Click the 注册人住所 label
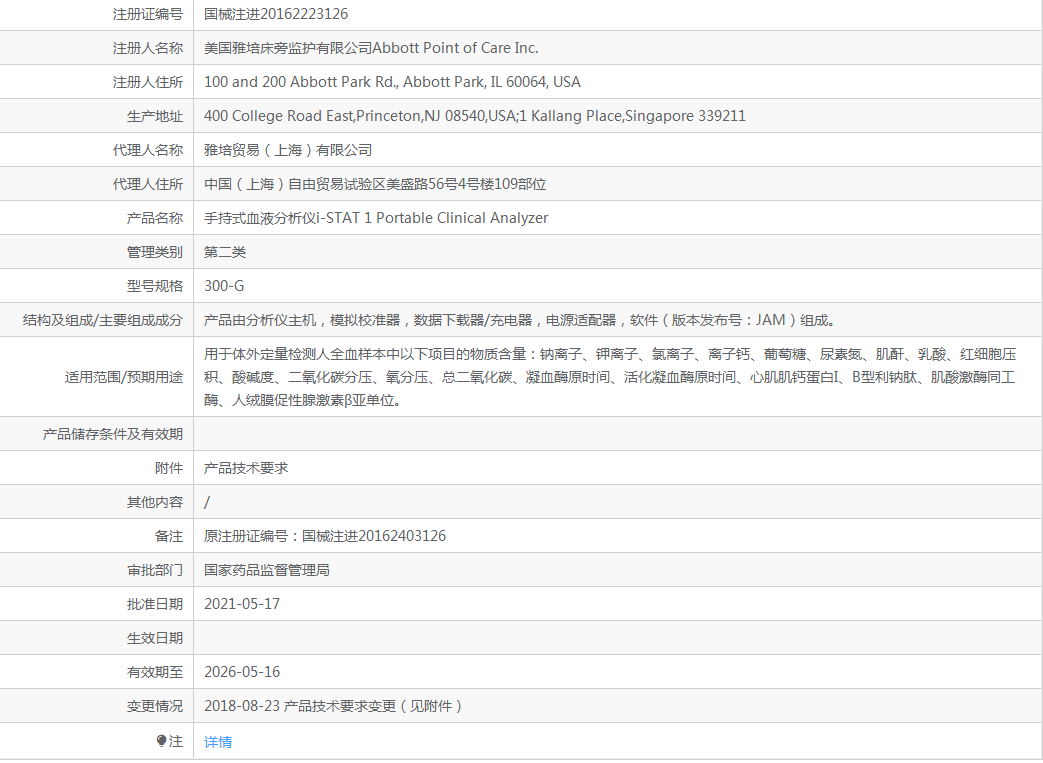This screenshot has height=763, width=1043. coord(148,82)
